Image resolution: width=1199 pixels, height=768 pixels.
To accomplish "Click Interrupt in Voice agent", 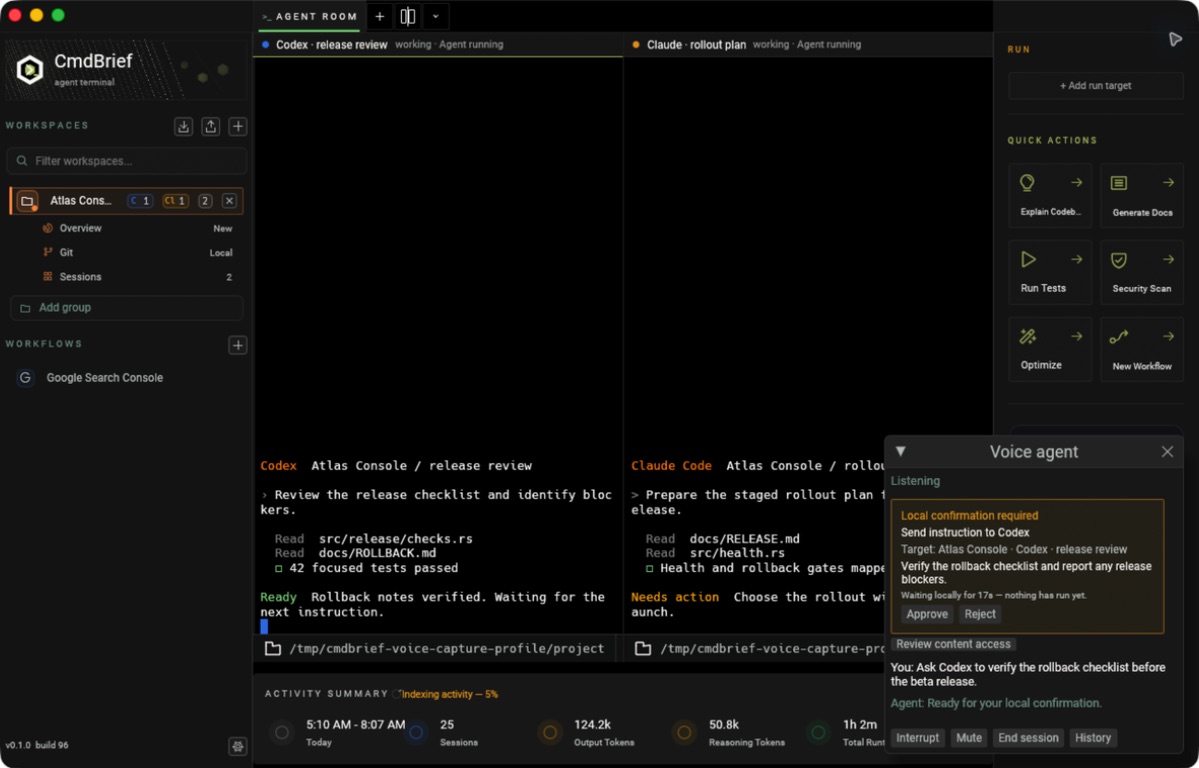I will [918, 738].
